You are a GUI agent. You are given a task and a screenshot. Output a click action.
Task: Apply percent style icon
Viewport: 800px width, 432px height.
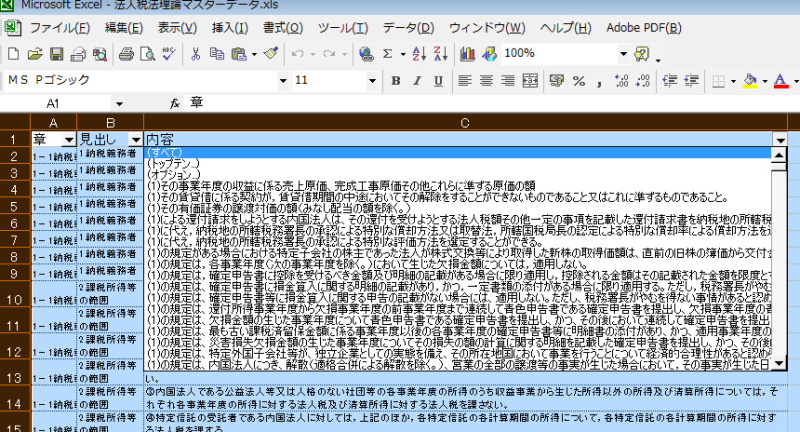[579, 81]
